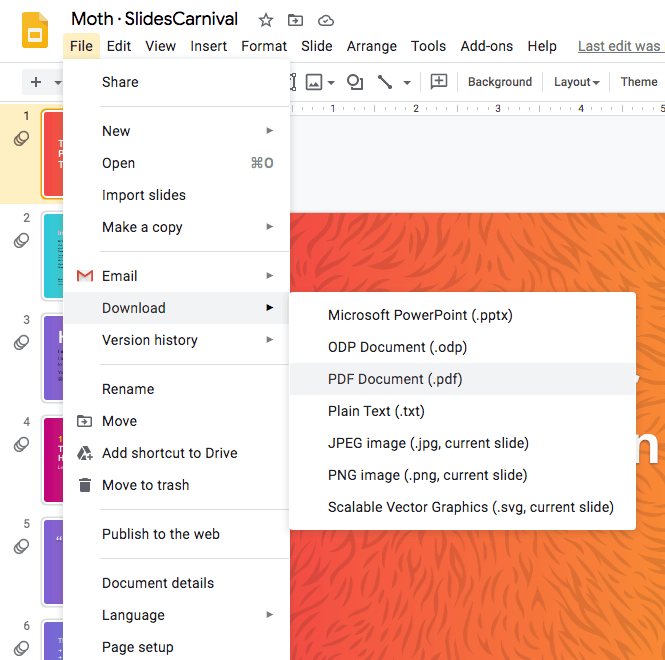The width and height of the screenshot is (665, 660).
Task: Click the Theme button
Action: (x=638, y=82)
